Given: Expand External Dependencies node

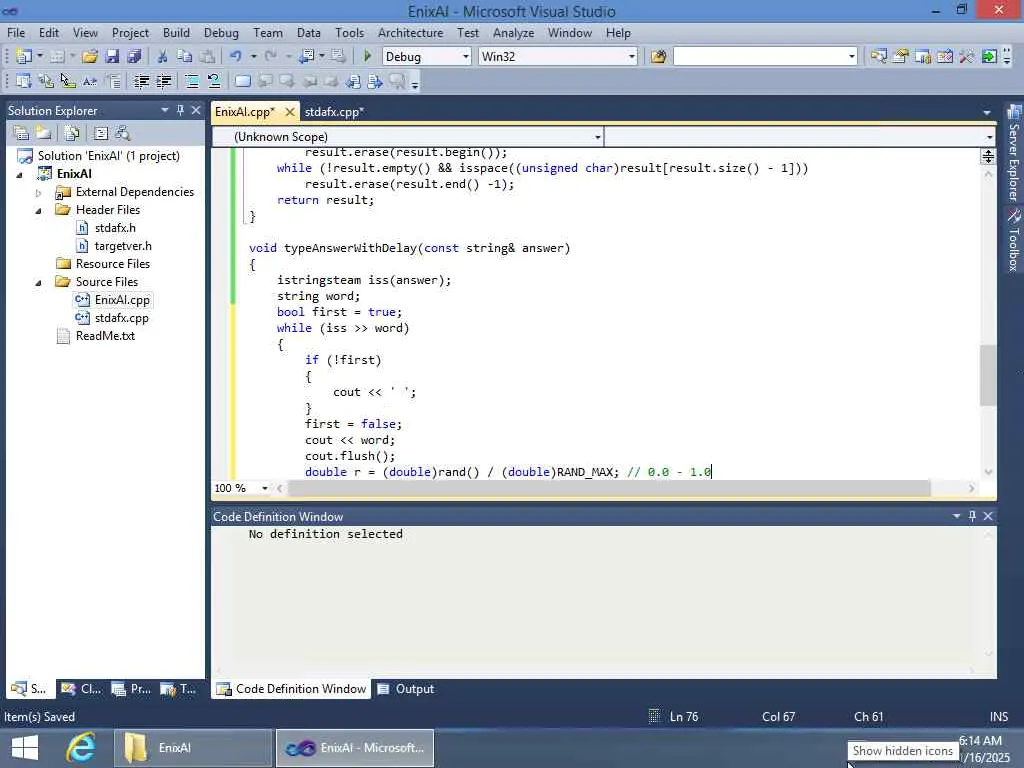Looking at the screenshot, I should click(x=39, y=193).
